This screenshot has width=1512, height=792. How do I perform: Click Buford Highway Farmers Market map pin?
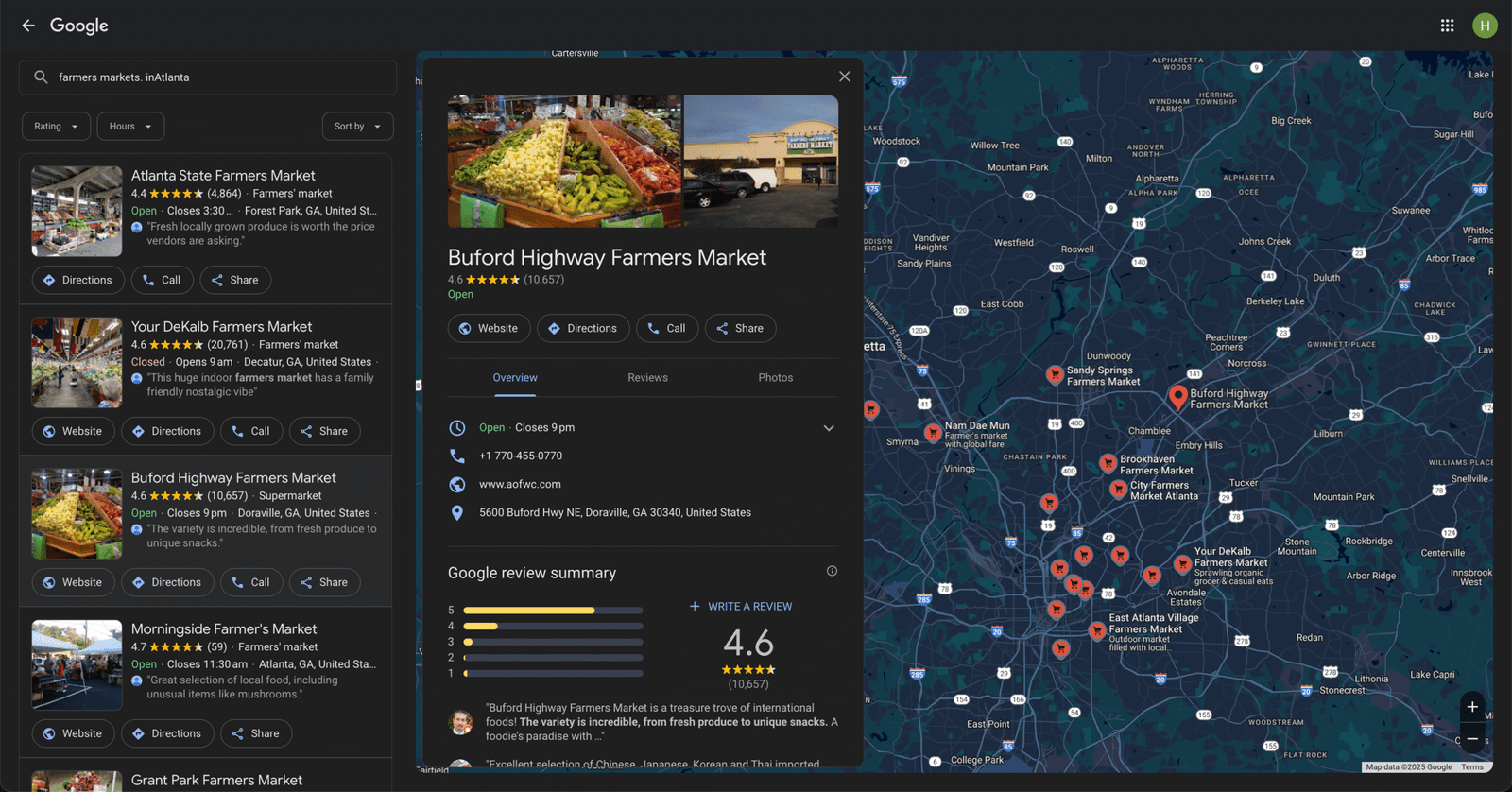[x=1177, y=396]
